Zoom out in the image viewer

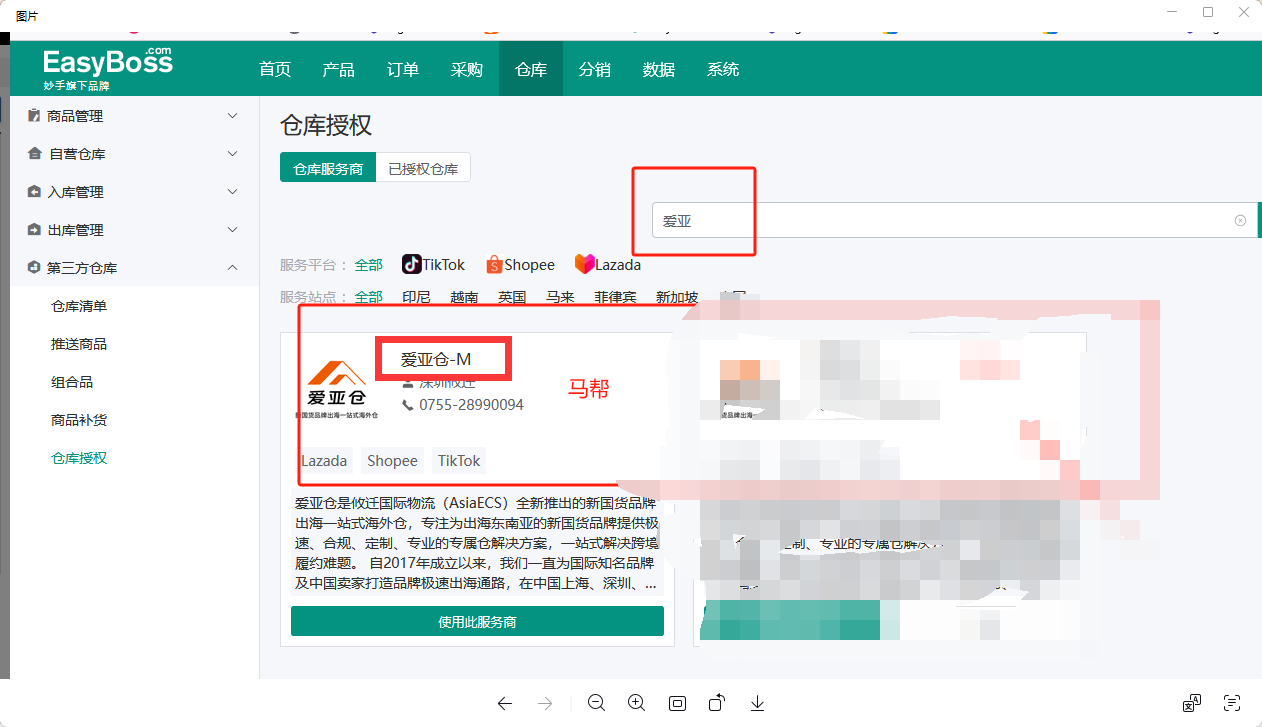[x=597, y=703]
